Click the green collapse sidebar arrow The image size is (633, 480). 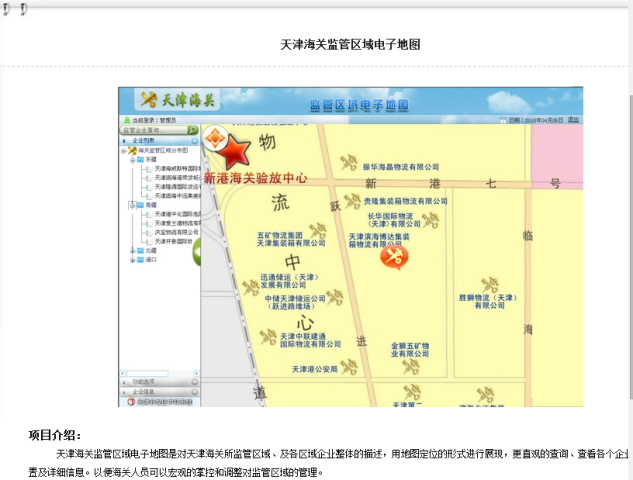click(197, 252)
